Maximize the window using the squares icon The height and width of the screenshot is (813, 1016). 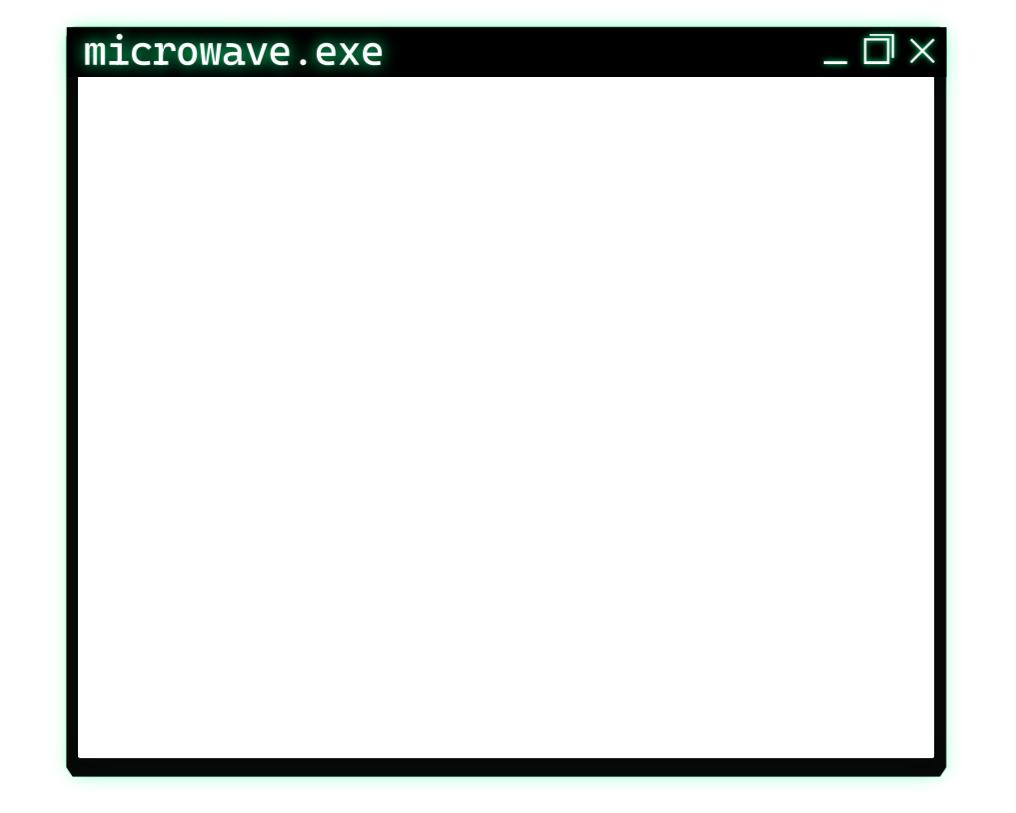pyautogui.click(x=879, y=49)
